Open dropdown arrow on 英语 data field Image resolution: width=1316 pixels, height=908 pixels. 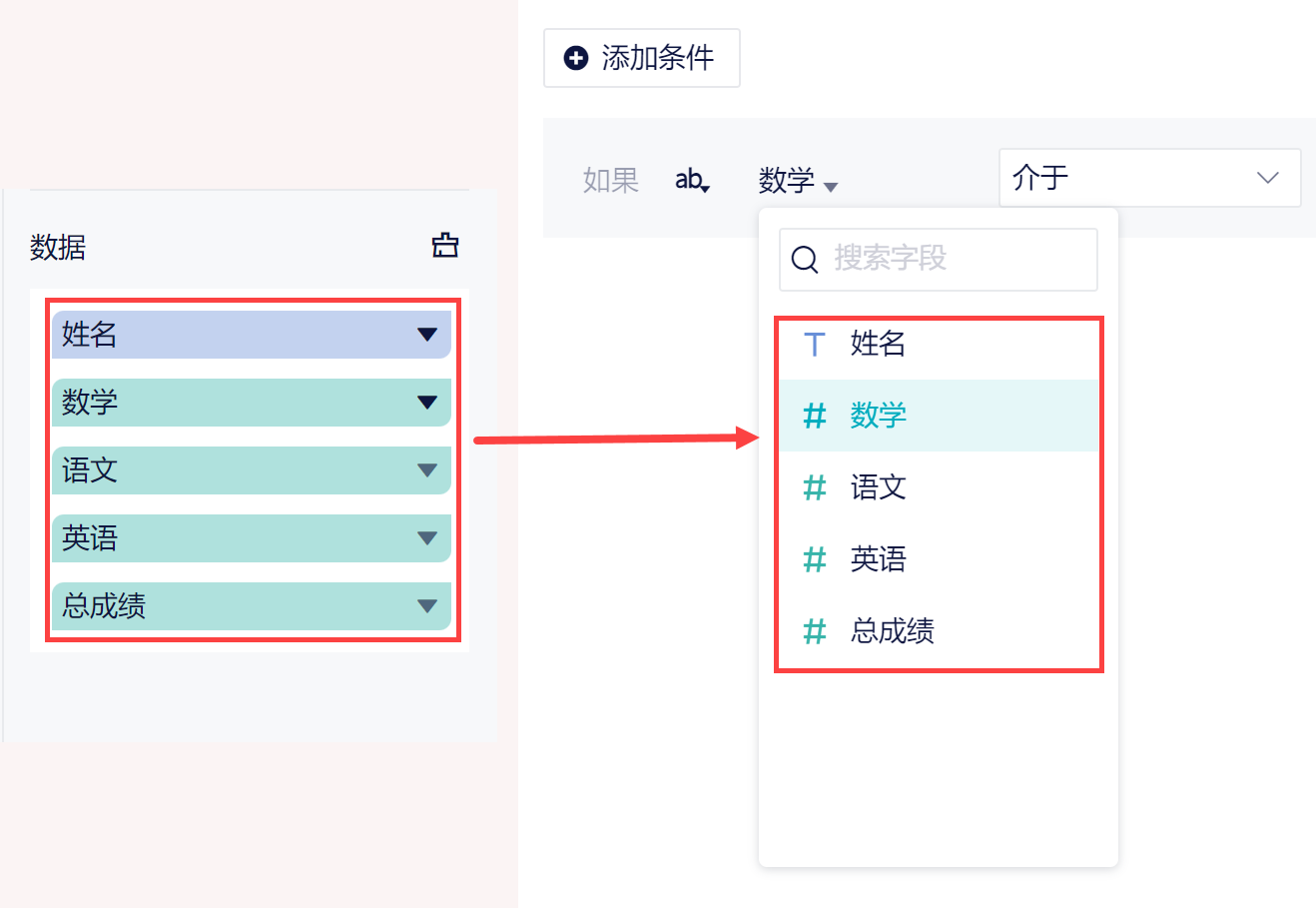click(x=427, y=538)
